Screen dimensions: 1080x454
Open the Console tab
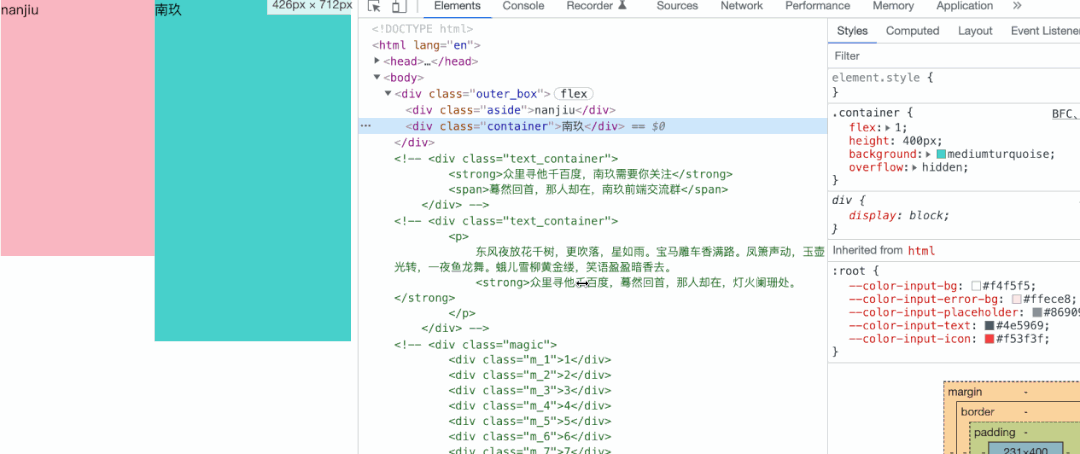pyautogui.click(x=523, y=6)
